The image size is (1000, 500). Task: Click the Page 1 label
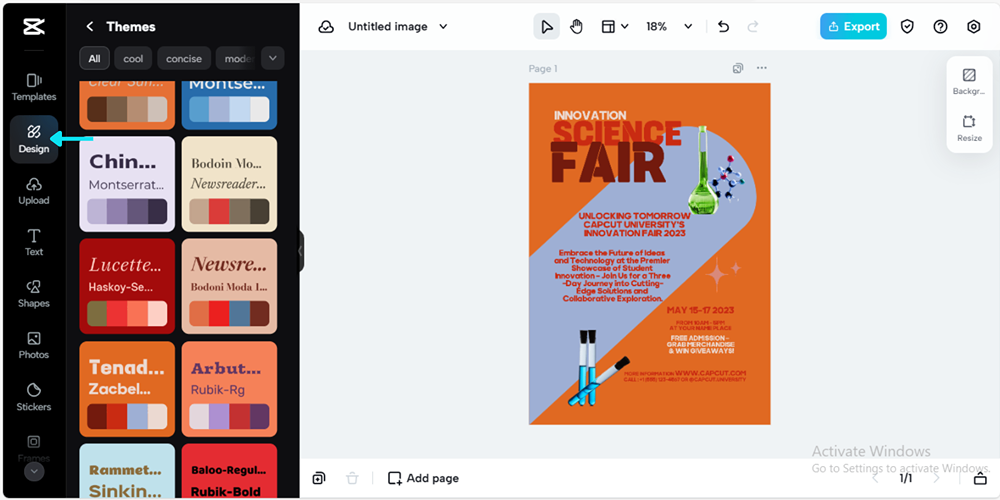(x=543, y=69)
